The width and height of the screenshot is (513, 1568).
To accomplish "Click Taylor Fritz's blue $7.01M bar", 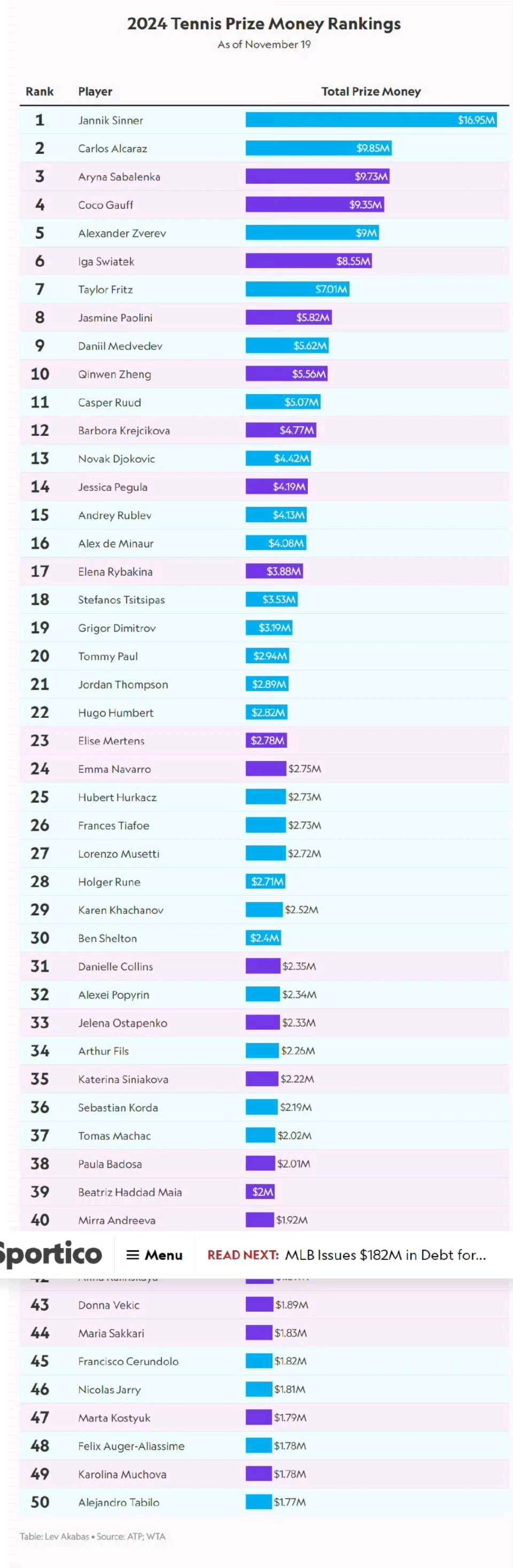I will pos(297,289).
